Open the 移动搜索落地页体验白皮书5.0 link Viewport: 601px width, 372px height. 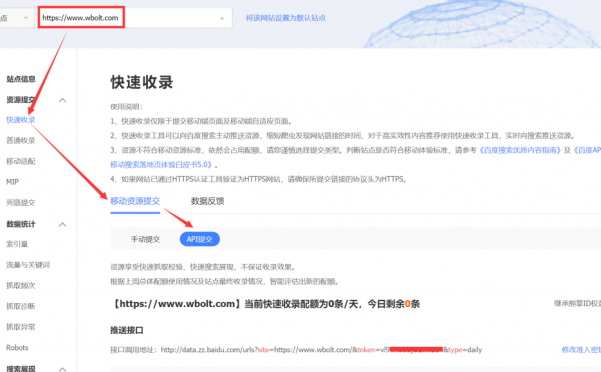click(162, 165)
